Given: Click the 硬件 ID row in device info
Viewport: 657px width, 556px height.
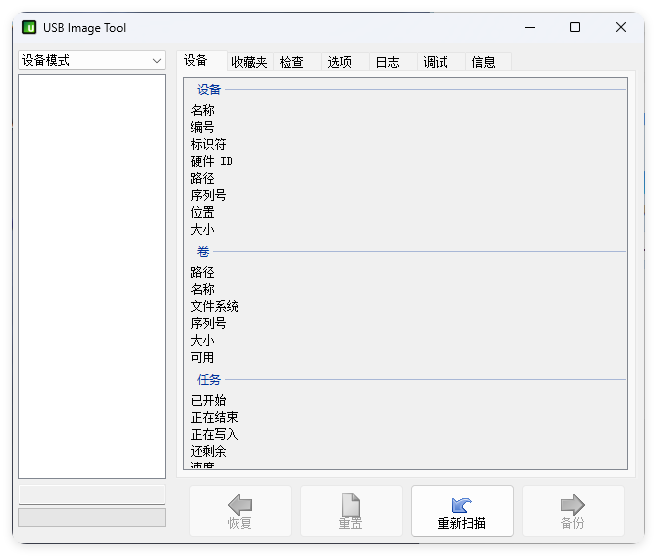Looking at the screenshot, I should point(212,161).
